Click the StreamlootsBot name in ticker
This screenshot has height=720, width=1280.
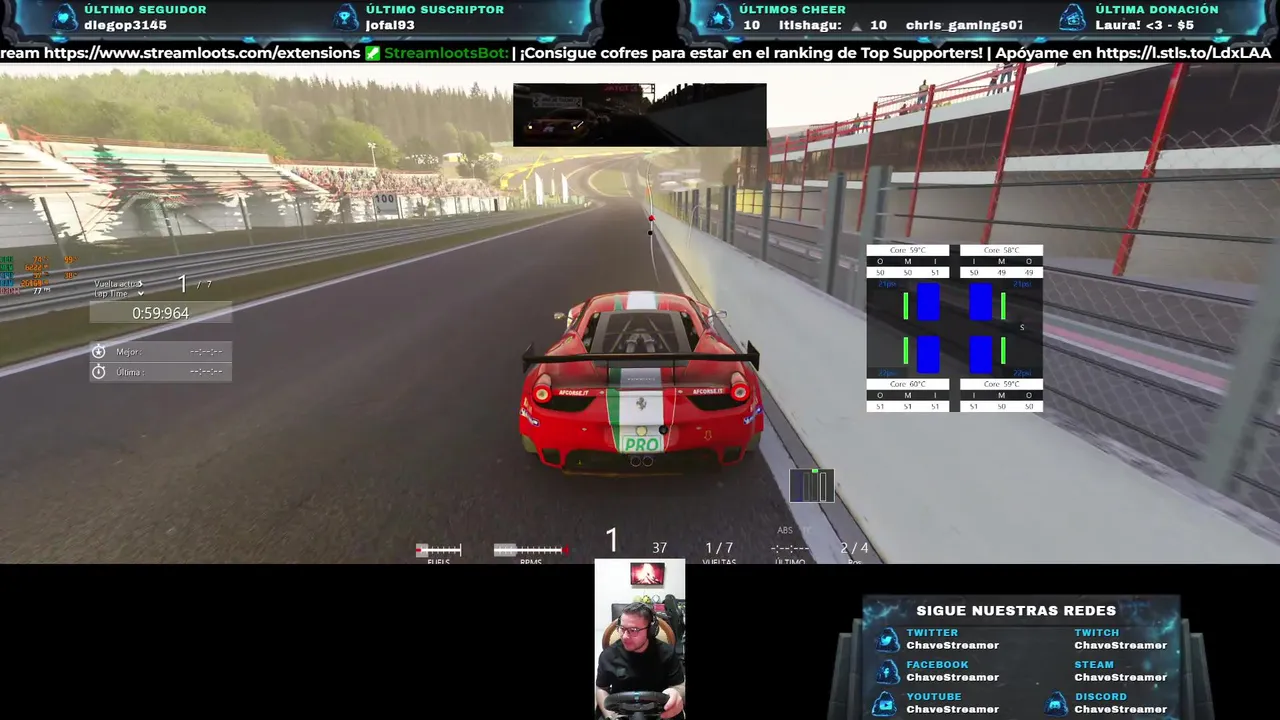click(x=447, y=53)
